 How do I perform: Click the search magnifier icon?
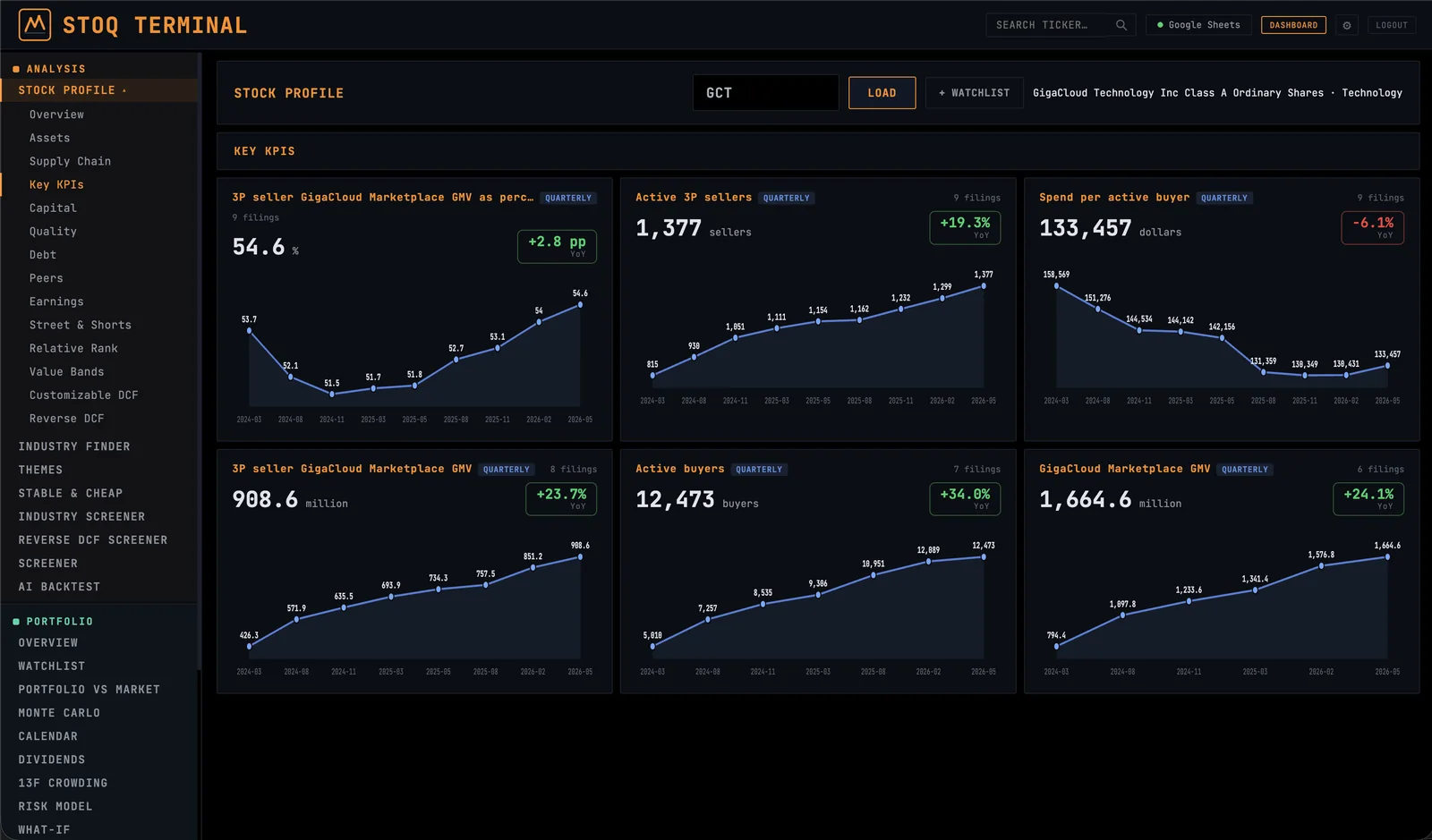1121,25
